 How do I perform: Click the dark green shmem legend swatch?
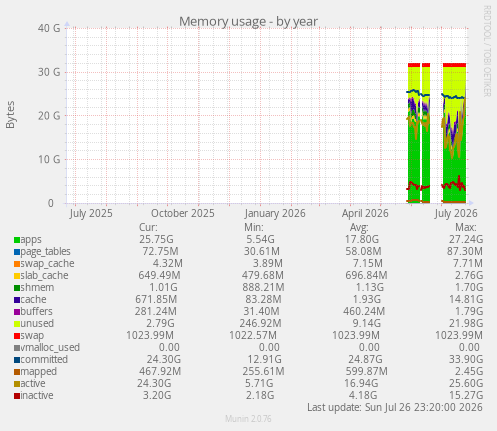coord(17,288)
